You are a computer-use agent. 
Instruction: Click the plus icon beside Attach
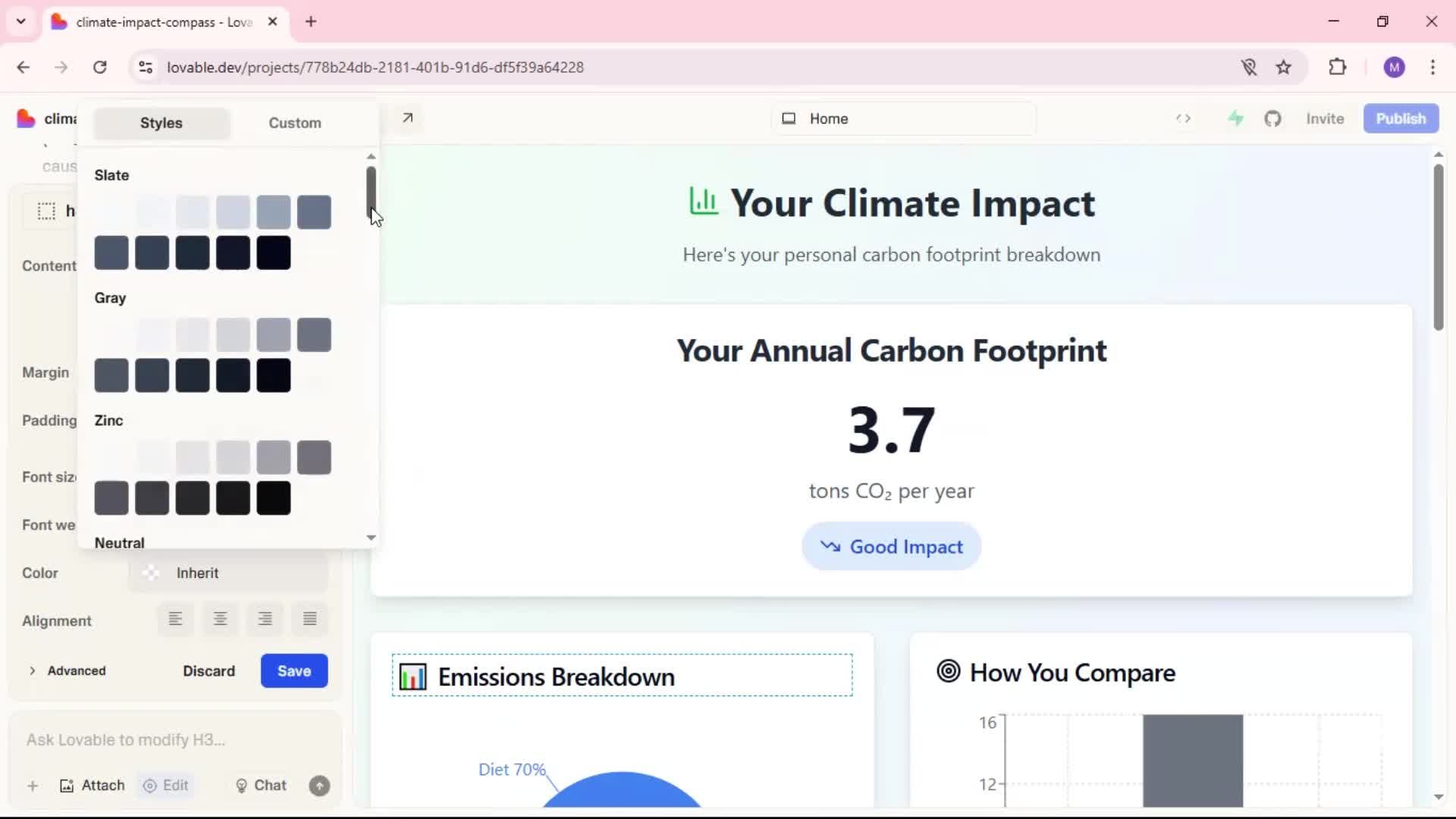(33, 786)
